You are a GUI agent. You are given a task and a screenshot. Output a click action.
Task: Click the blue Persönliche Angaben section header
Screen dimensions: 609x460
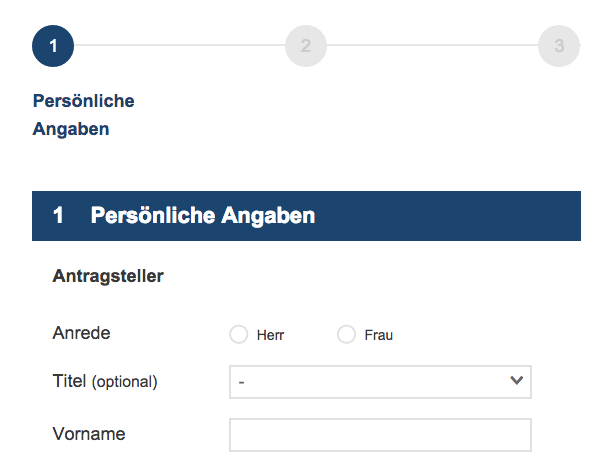(x=306, y=216)
